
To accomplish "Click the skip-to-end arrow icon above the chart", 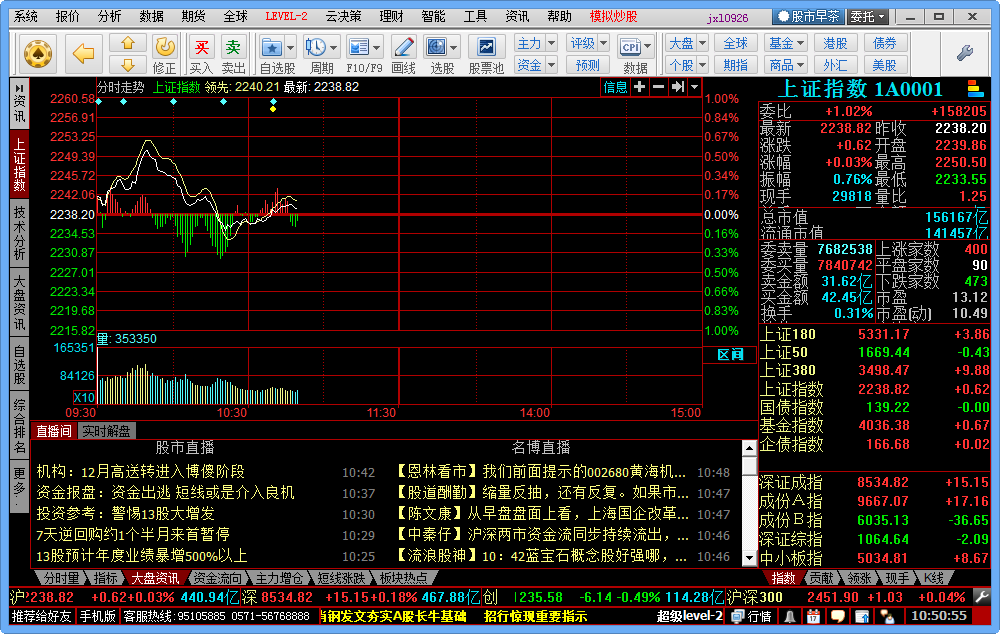I will coord(677,87).
